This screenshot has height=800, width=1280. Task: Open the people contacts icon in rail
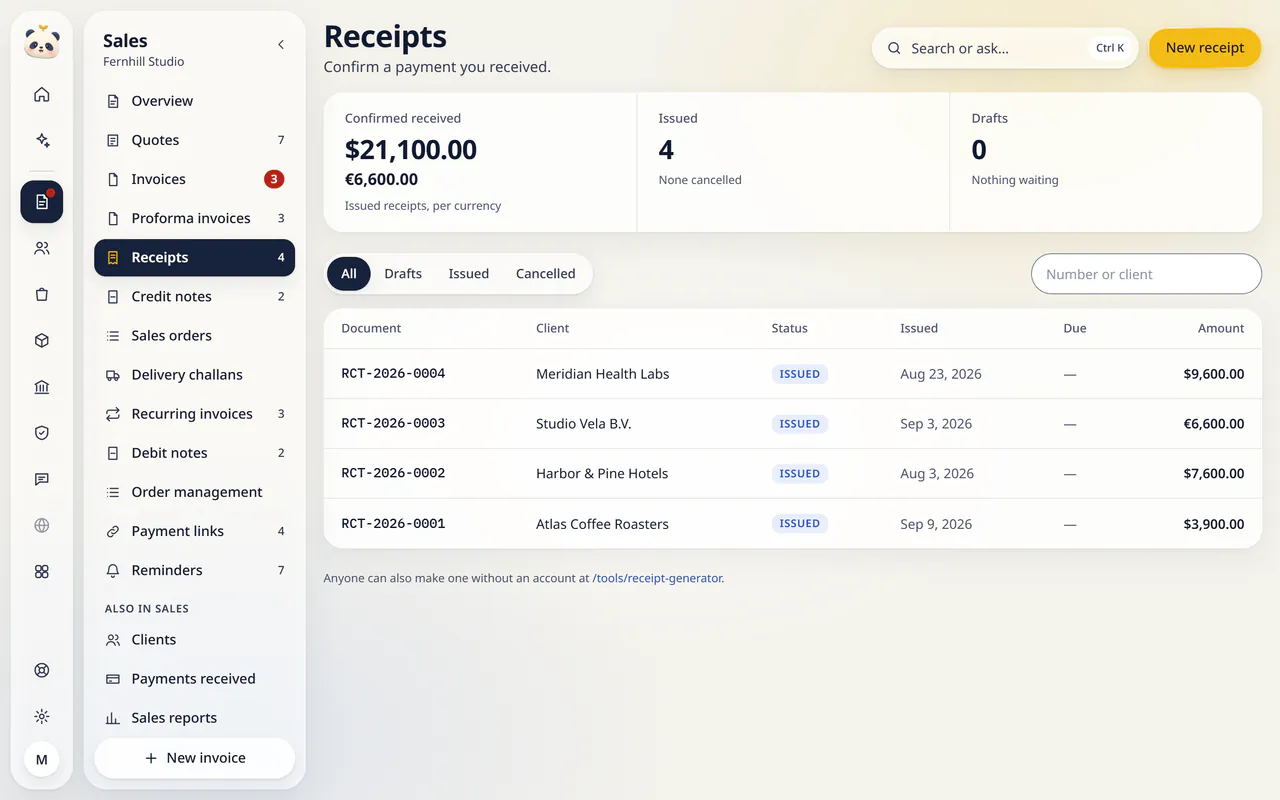[42, 248]
